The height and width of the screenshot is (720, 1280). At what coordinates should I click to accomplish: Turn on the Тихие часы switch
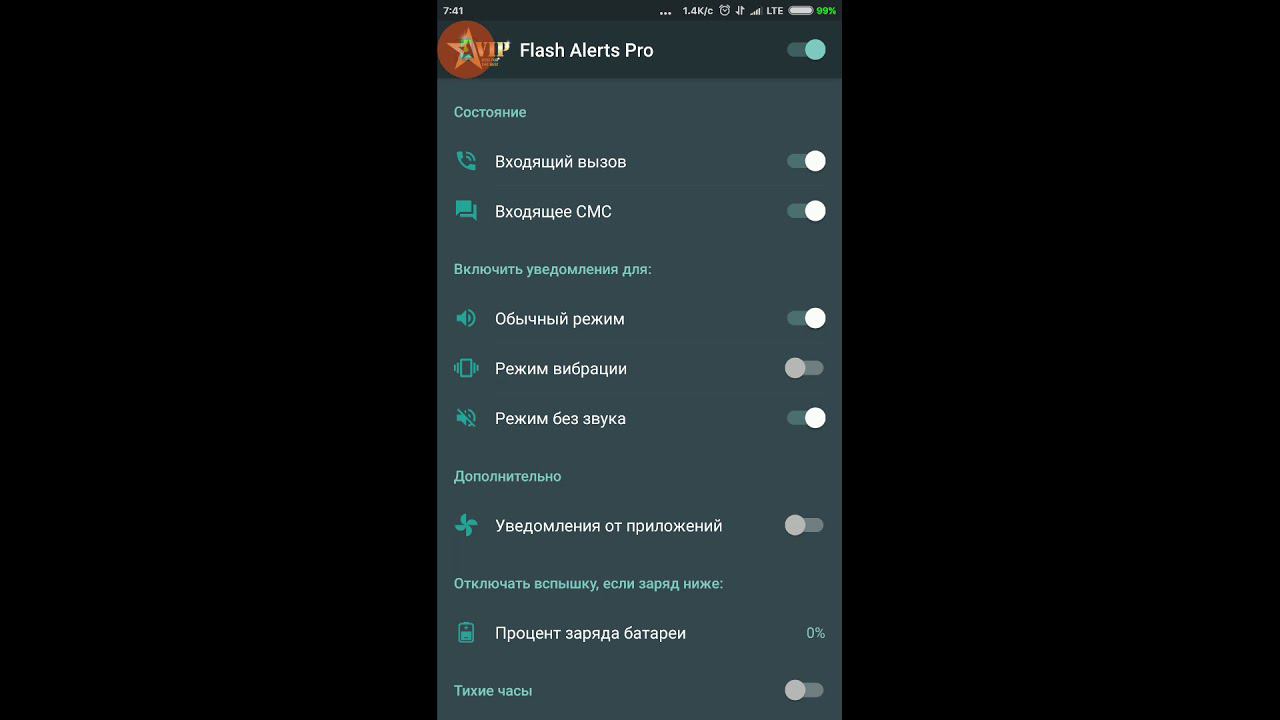[804, 690]
